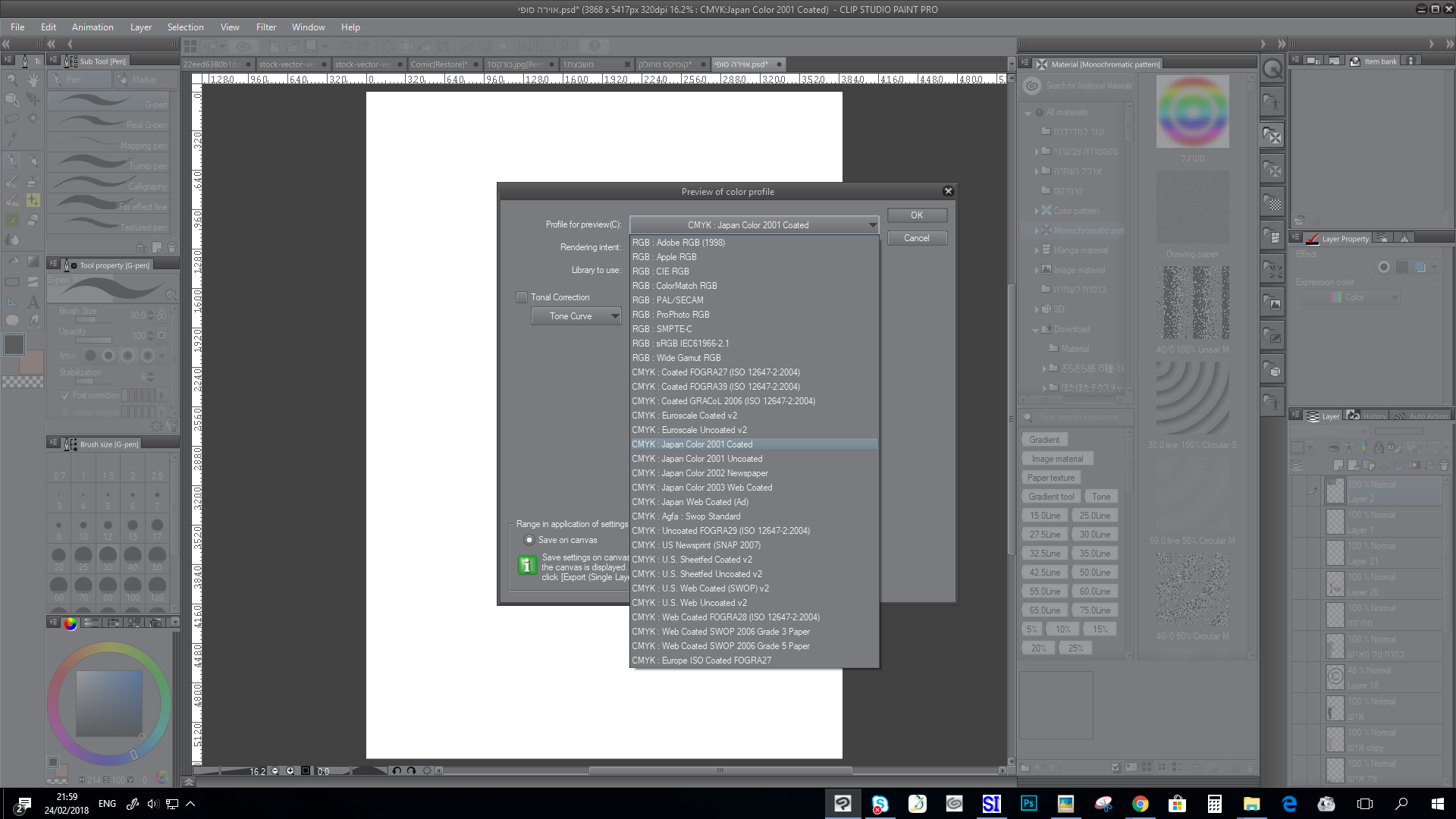Viewport: 1456px width, 819px height.
Task: Enable the Tonal Correction checkbox
Action: coord(522,297)
